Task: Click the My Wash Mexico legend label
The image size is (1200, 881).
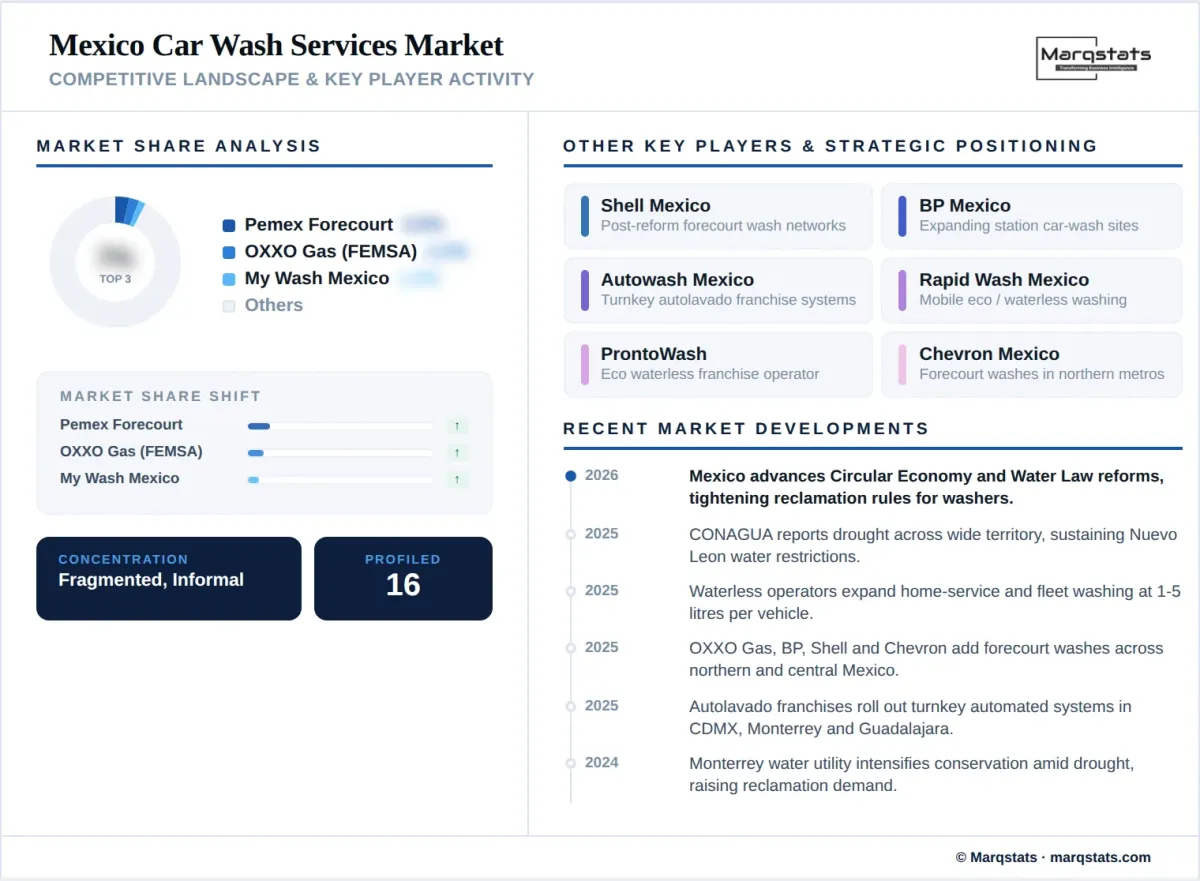Action: (x=317, y=279)
